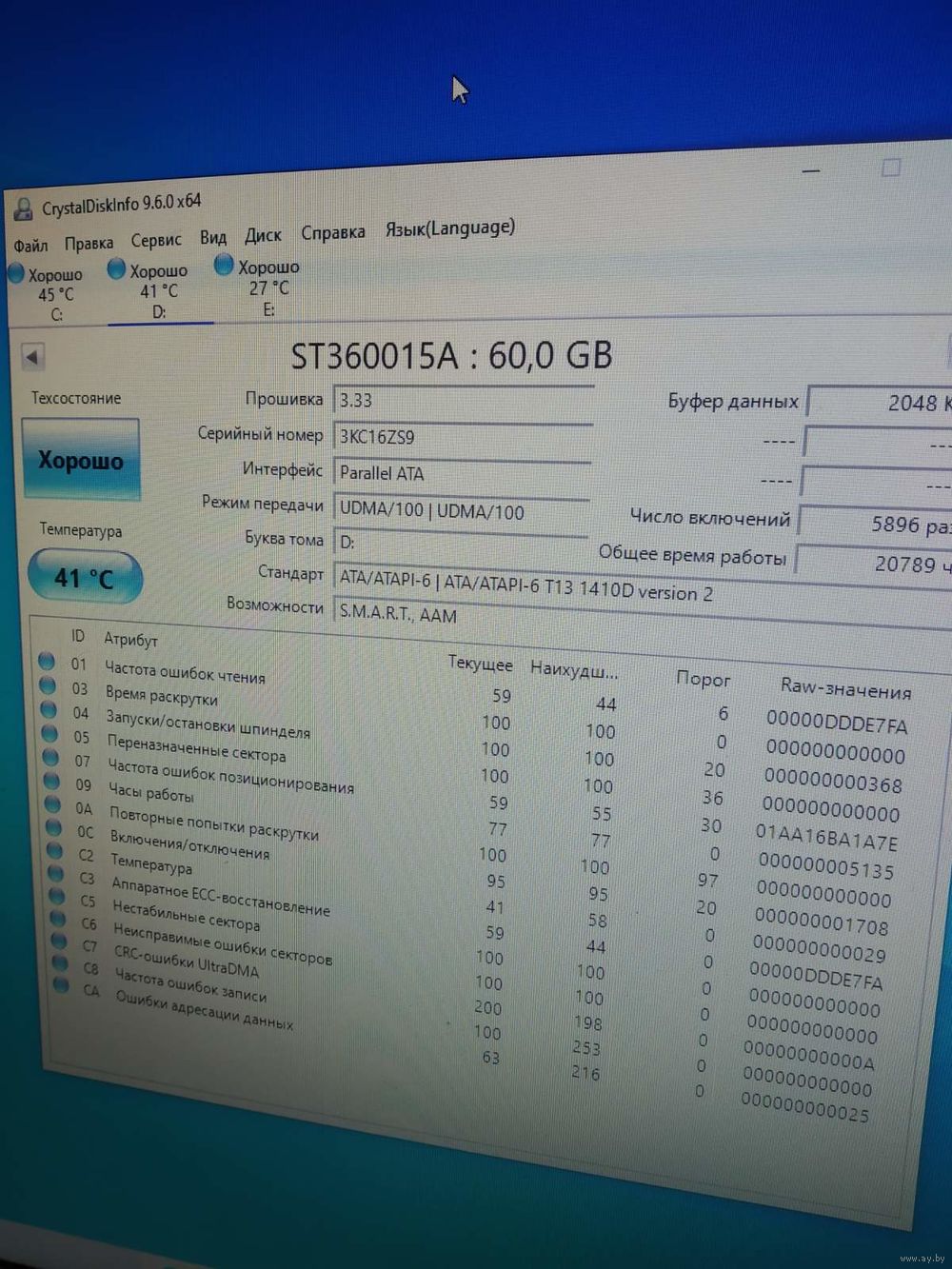
Task: Select drive D: health status icon
Action: coord(116,269)
